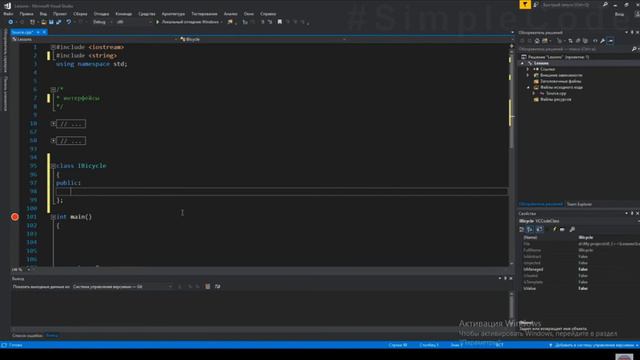
Task: Select Файлы ресурсов folder in tree
Action: point(556,100)
